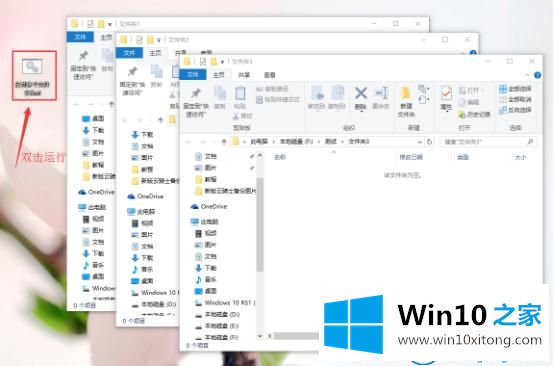
Task: Select Windows 10 RS1 drive in front window
Action: pos(225,303)
